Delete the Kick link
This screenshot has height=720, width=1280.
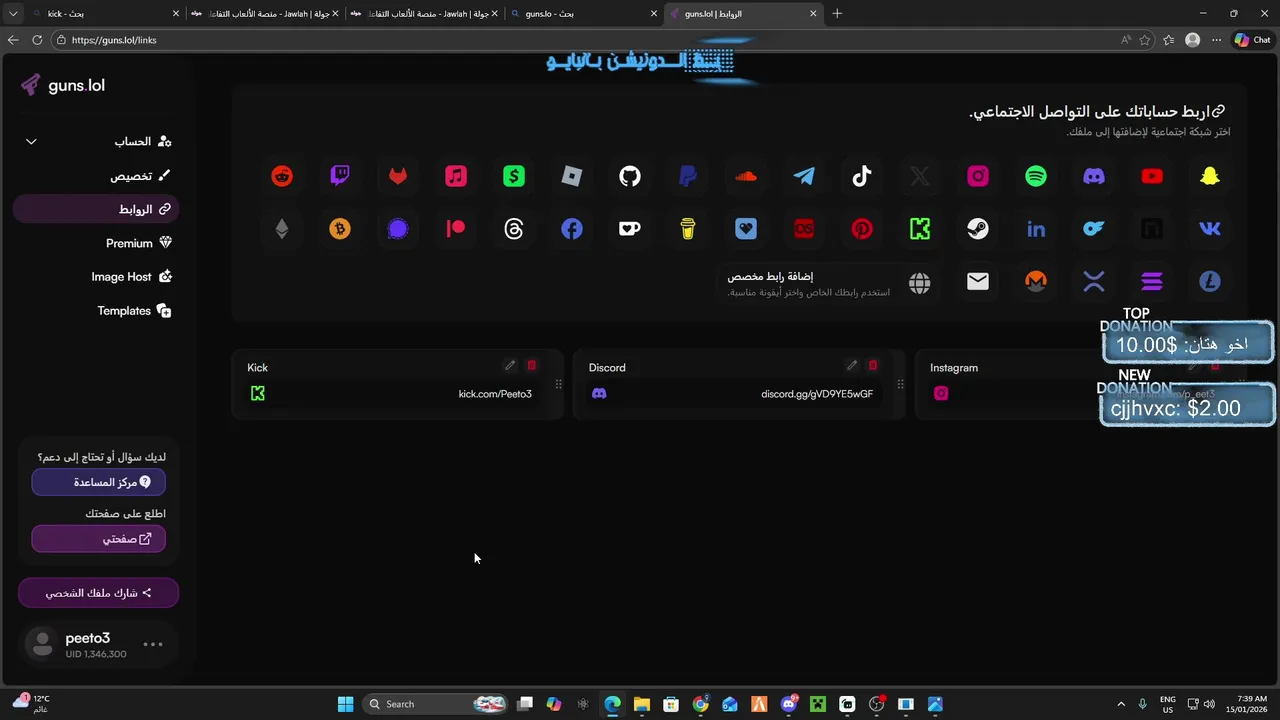coord(532,366)
